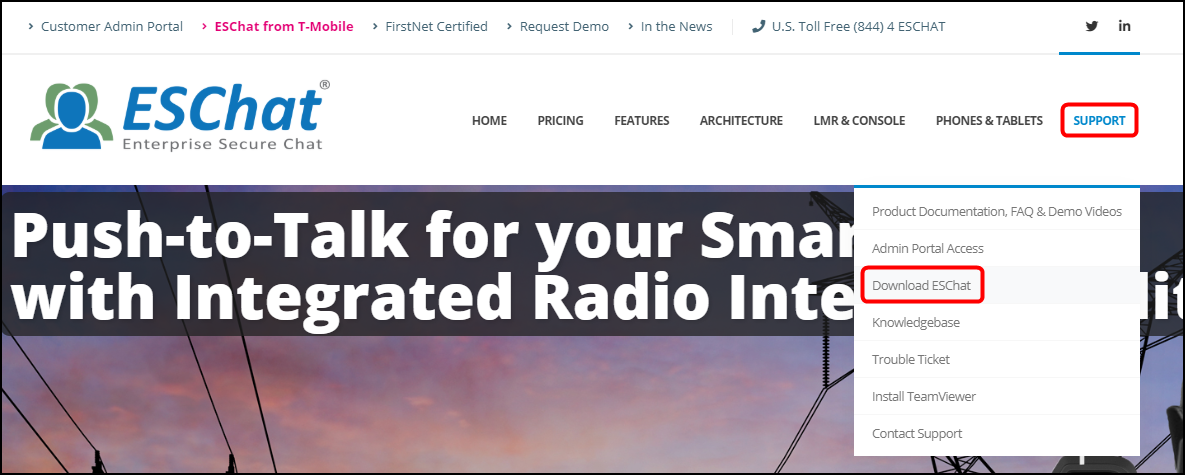
Task: Select Download ESChat in Support dropdown
Action: (997, 285)
